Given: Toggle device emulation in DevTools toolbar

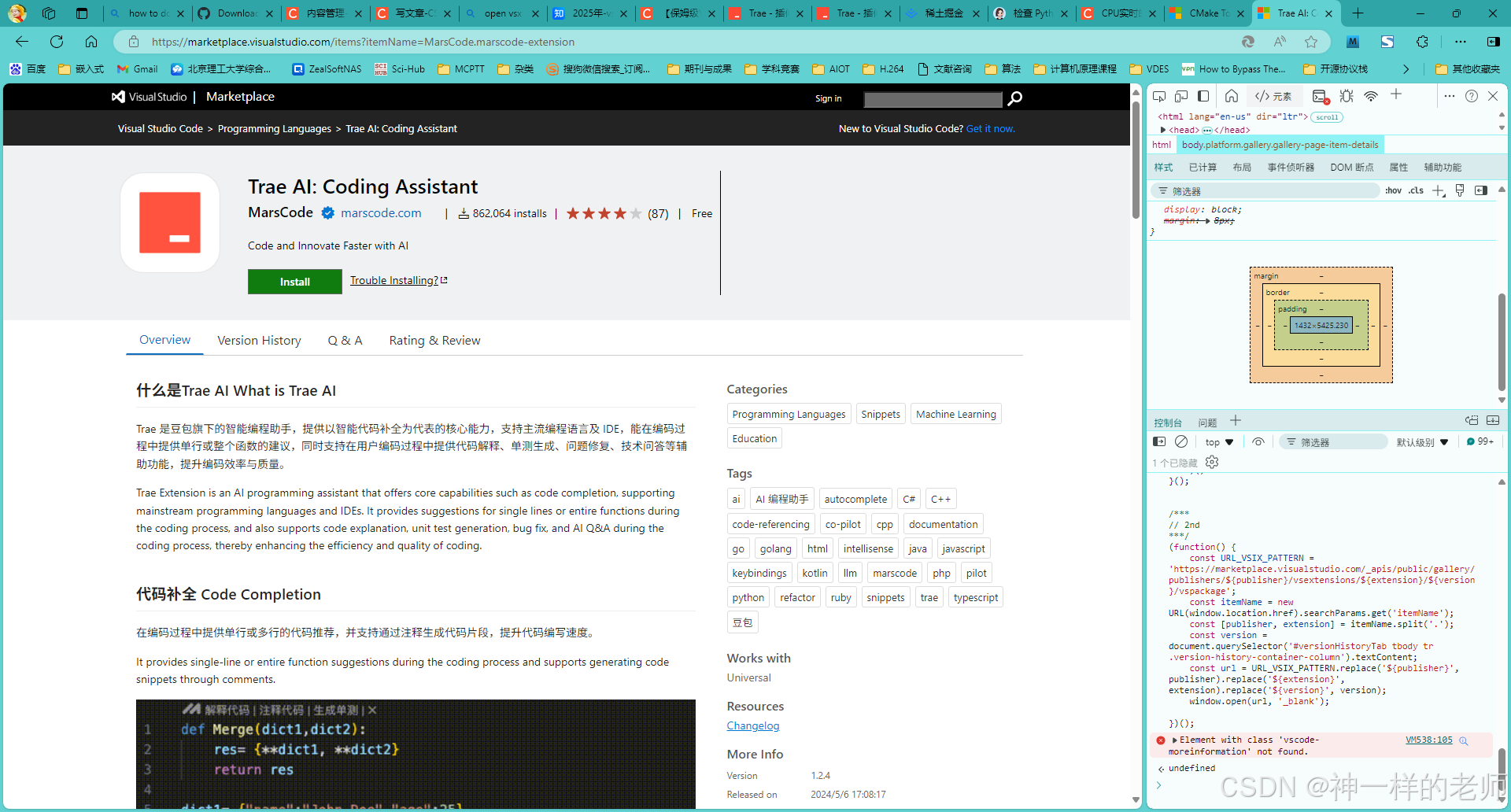Looking at the screenshot, I should pyautogui.click(x=1181, y=96).
